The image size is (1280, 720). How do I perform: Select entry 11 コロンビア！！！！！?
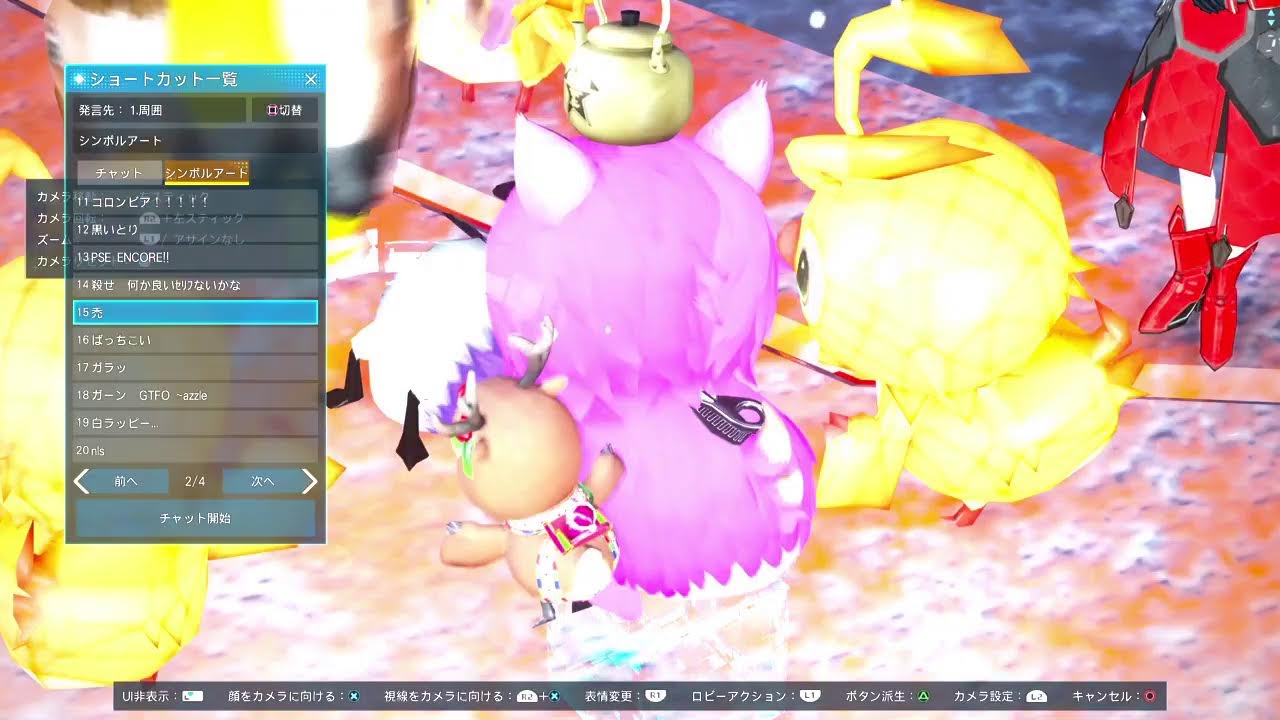coord(196,202)
